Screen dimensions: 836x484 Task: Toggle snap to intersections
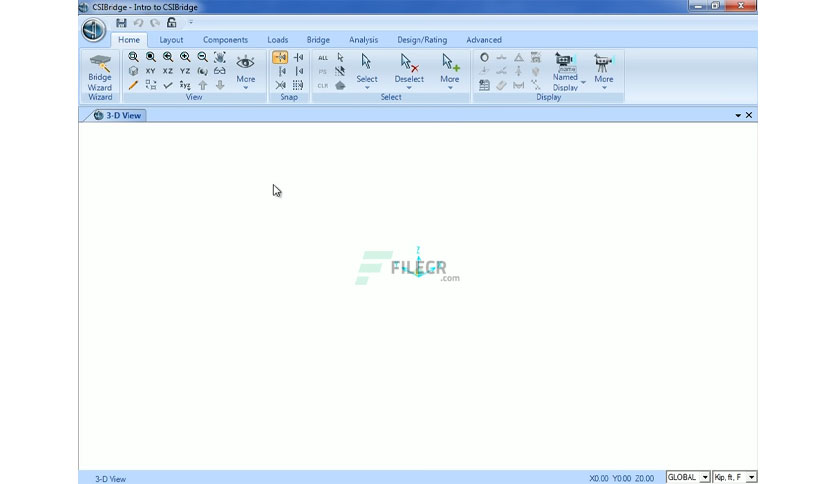281,85
